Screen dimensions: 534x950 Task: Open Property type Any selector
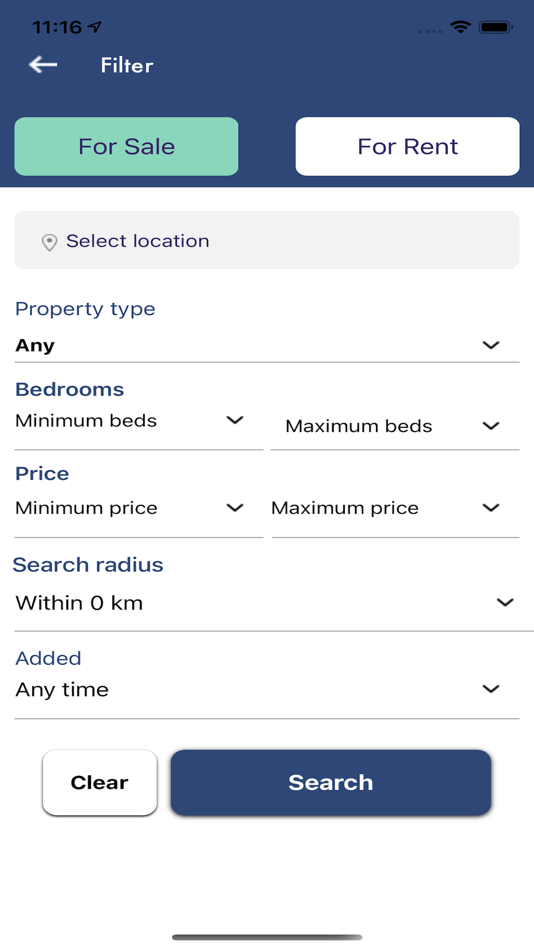267,346
